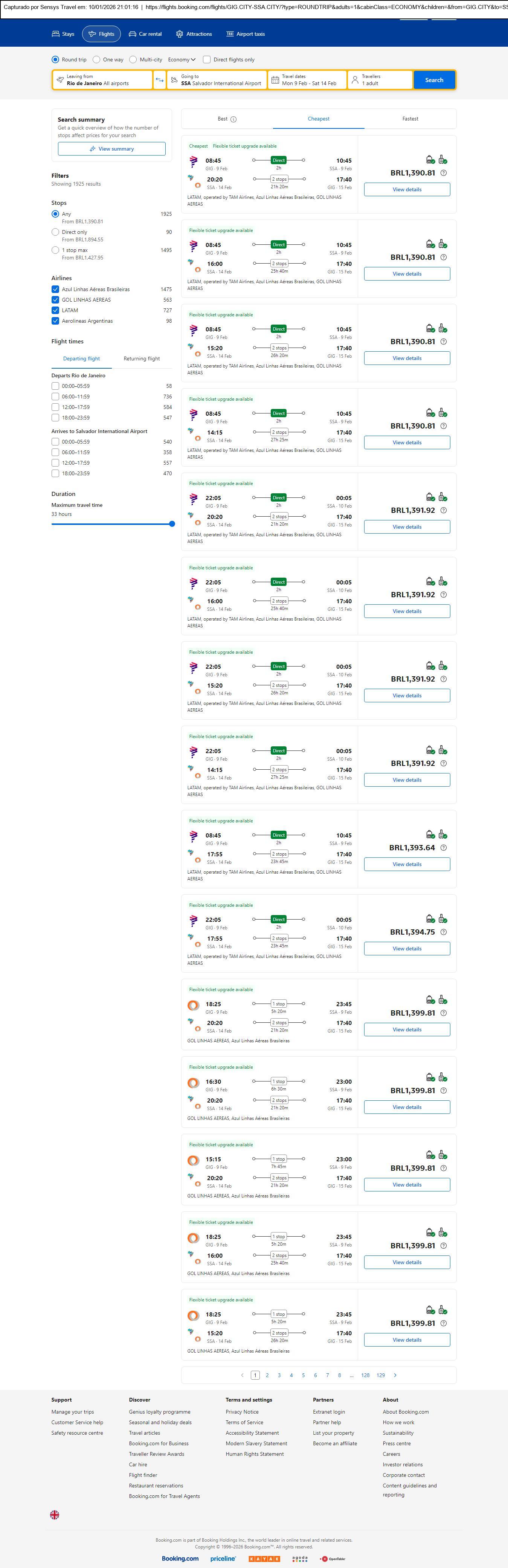Open the Travellers 1 adult selector
The width and height of the screenshot is (508, 1568).
click(x=380, y=80)
